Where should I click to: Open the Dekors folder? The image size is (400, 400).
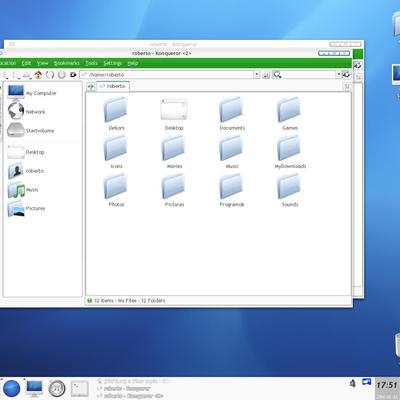tap(115, 114)
